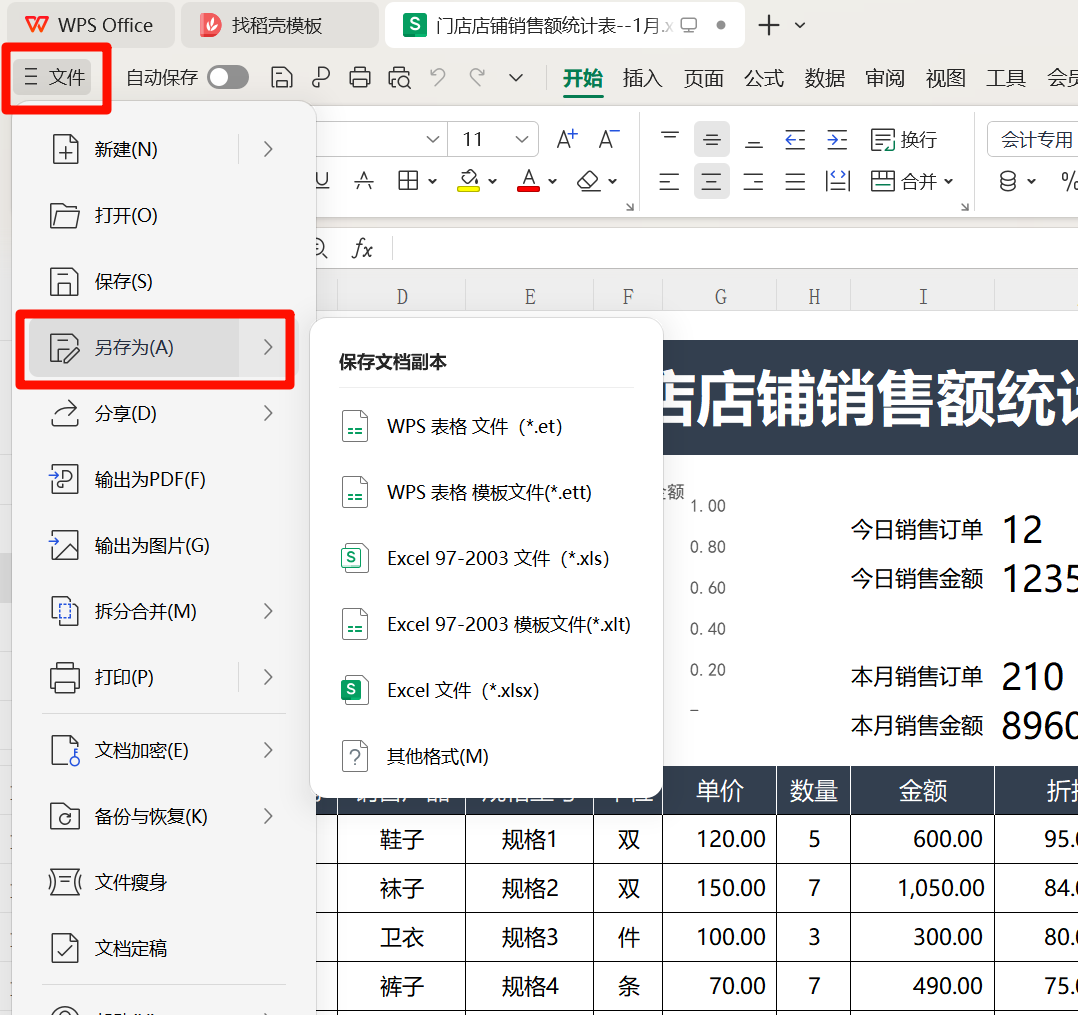This screenshot has width=1078, height=1015.
Task: Toggle underline formatting
Action: [323, 181]
